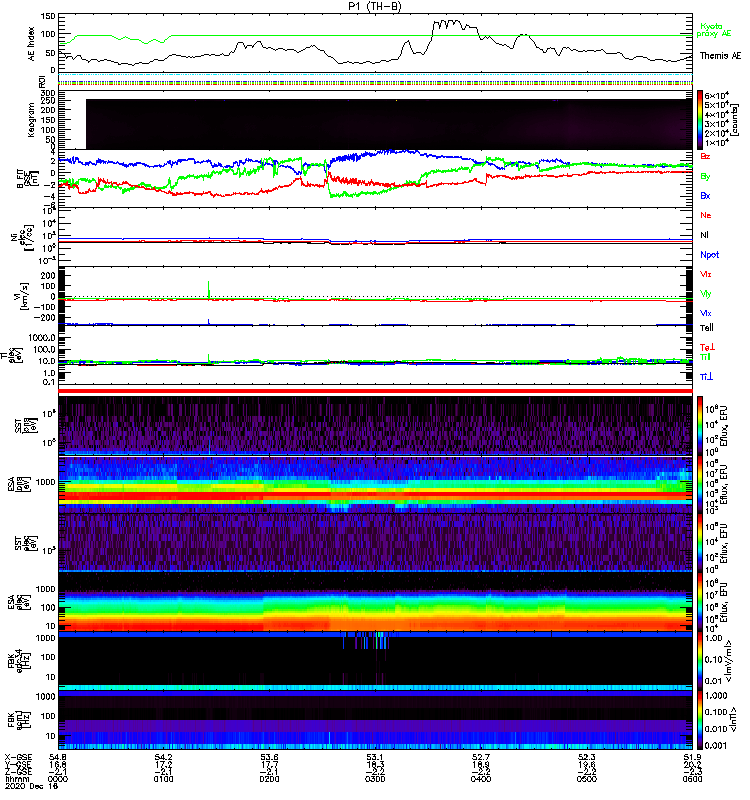Click the blue Npot legend label
The width and height of the screenshot is (750, 800).
tap(709, 254)
